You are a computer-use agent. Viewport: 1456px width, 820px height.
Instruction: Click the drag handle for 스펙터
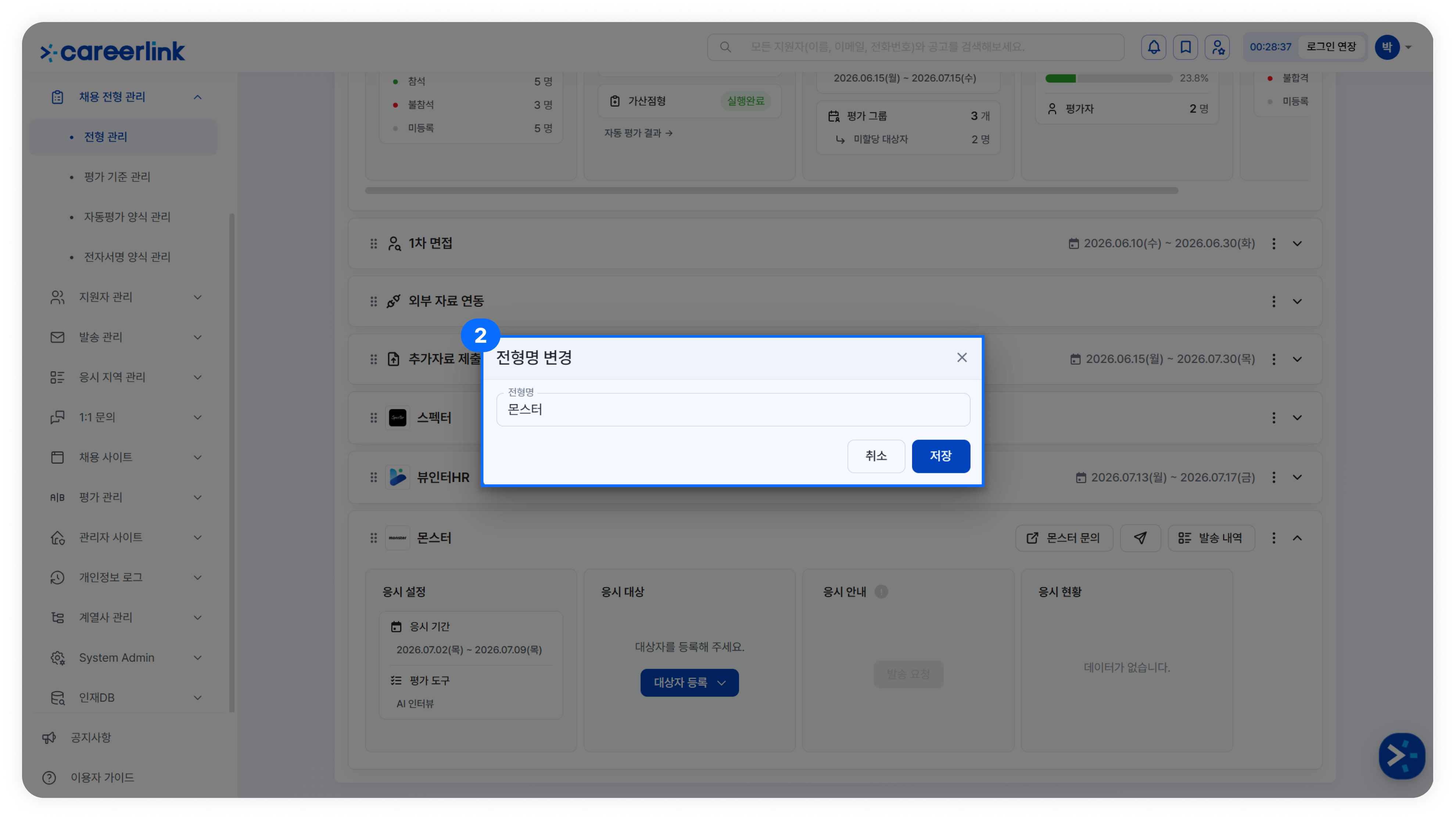pyautogui.click(x=374, y=418)
